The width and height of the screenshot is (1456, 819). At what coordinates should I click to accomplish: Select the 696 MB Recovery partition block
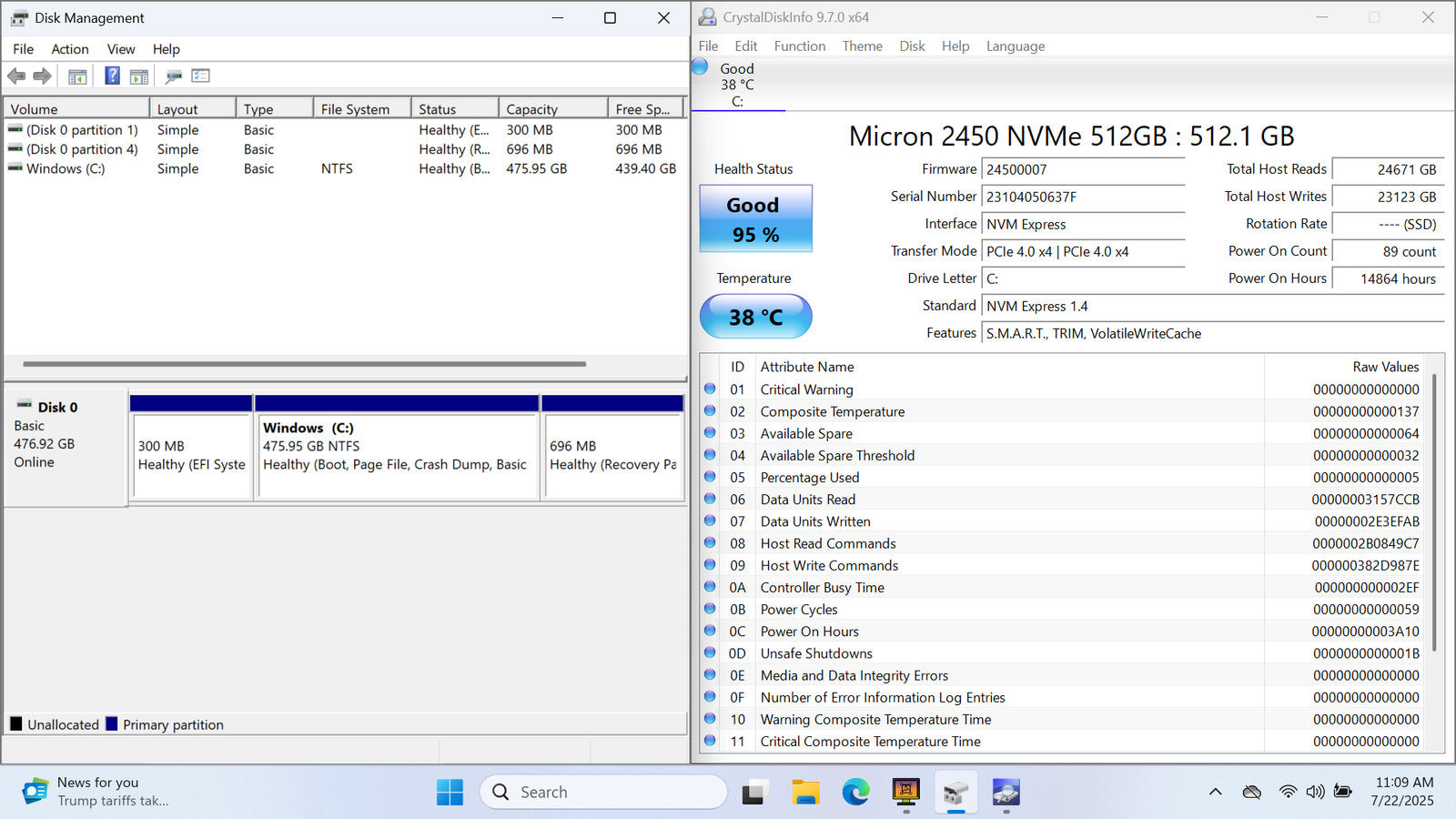click(x=612, y=455)
